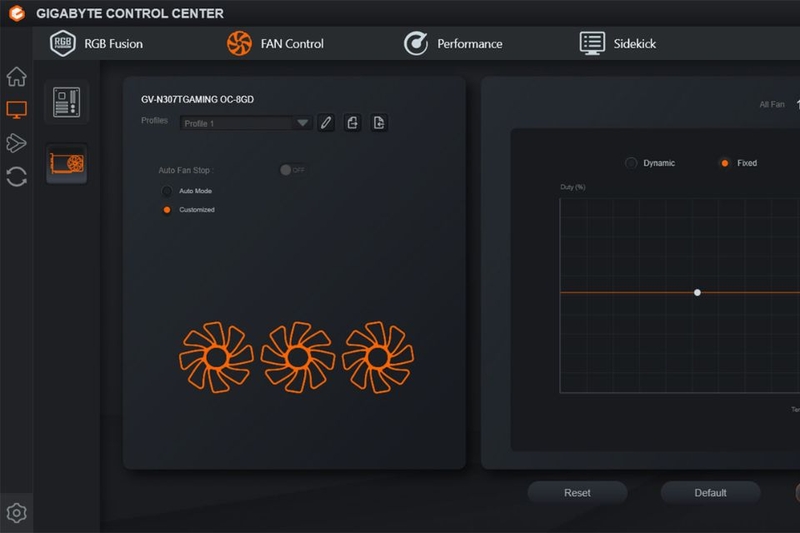Click the Auto Fan Stop label

(186, 170)
